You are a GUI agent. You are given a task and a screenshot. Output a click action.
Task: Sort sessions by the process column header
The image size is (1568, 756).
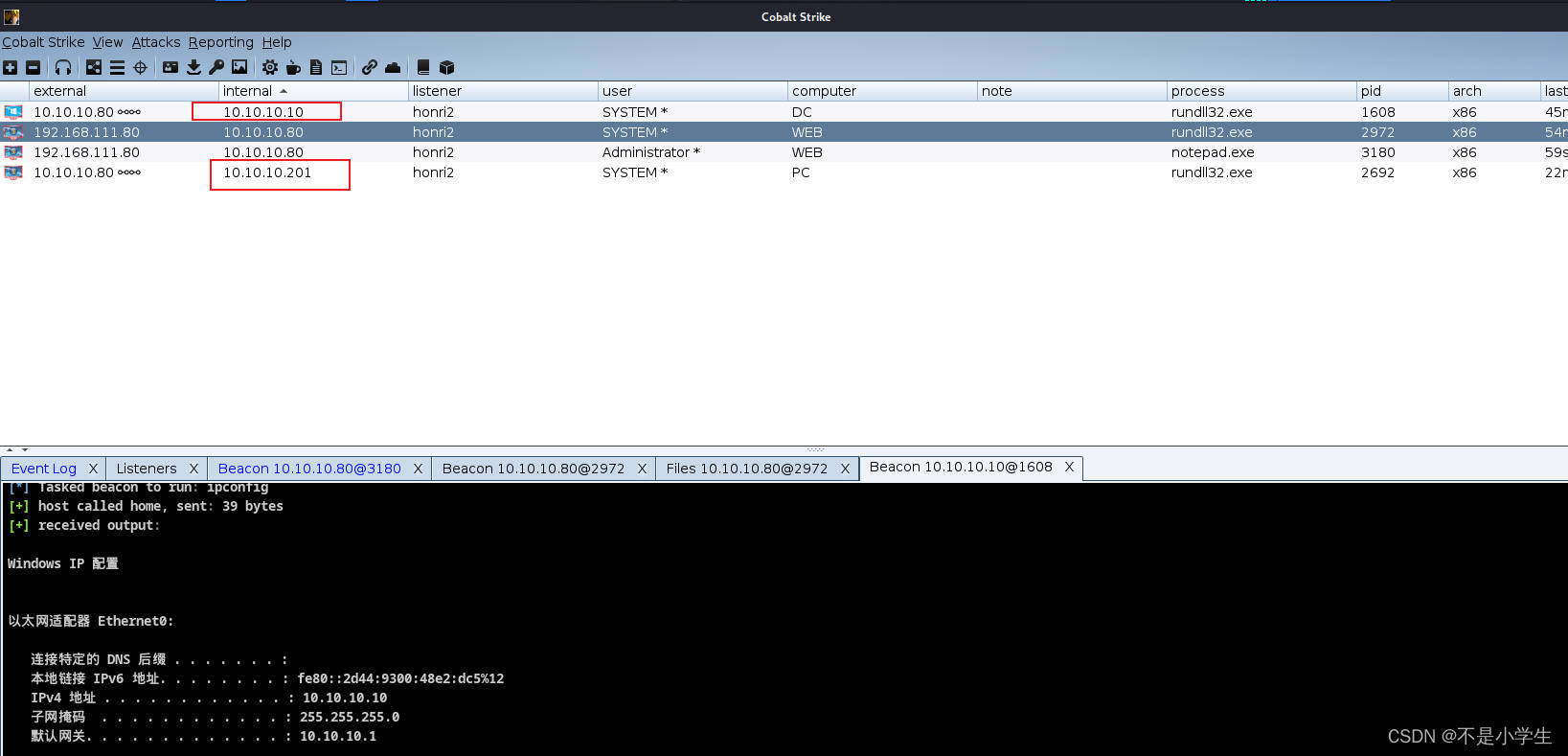[x=1261, y=91]
